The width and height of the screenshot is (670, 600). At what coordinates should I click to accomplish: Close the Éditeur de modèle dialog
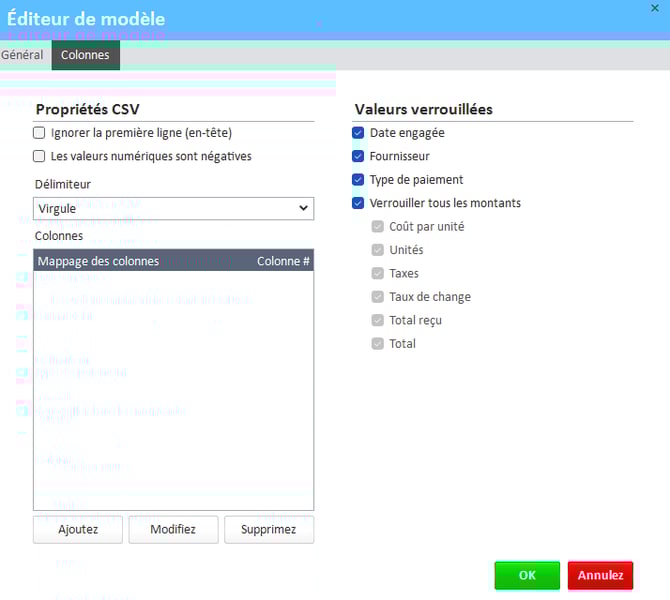coord(655,7)
